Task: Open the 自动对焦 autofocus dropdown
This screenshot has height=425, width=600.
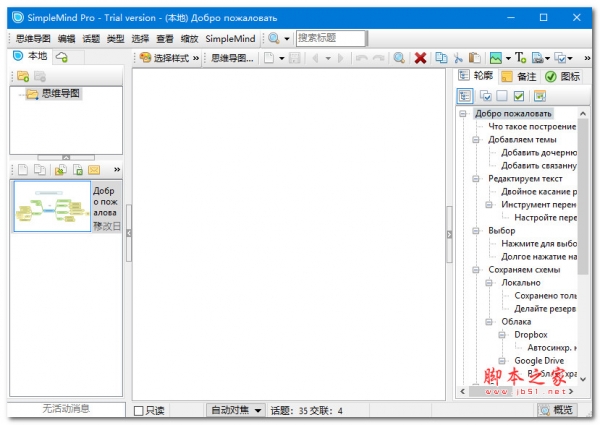Action: pyautogui.click(x=235, y=410)
